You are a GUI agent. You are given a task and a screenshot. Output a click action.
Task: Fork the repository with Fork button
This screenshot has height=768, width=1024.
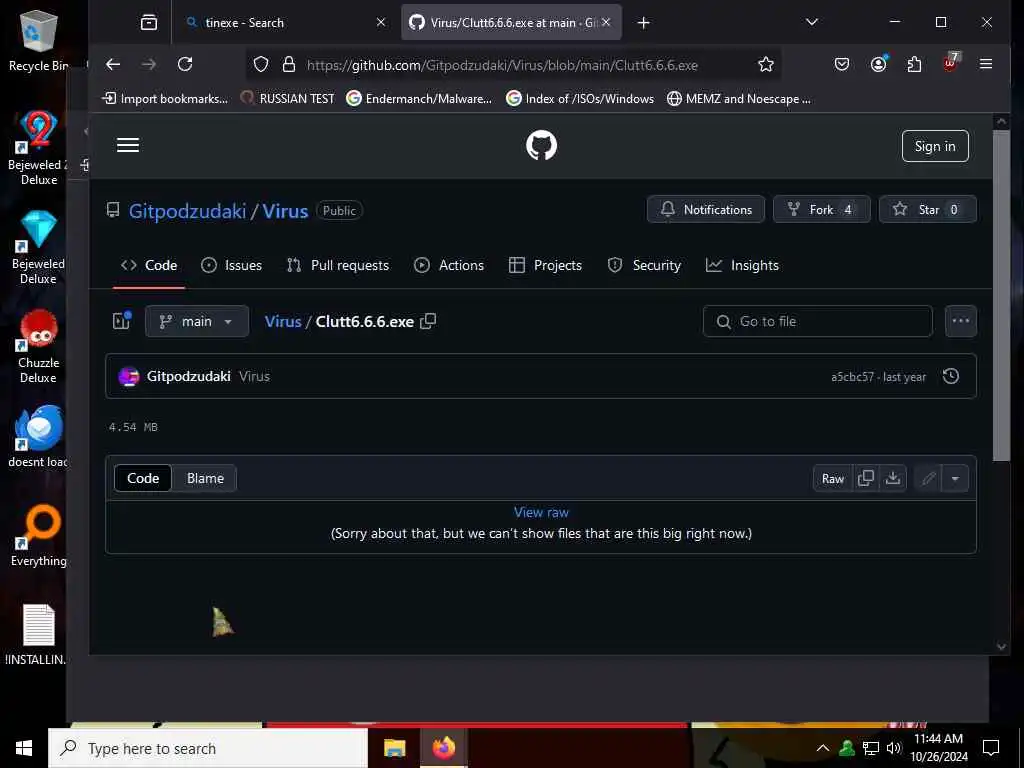point(822,209)
